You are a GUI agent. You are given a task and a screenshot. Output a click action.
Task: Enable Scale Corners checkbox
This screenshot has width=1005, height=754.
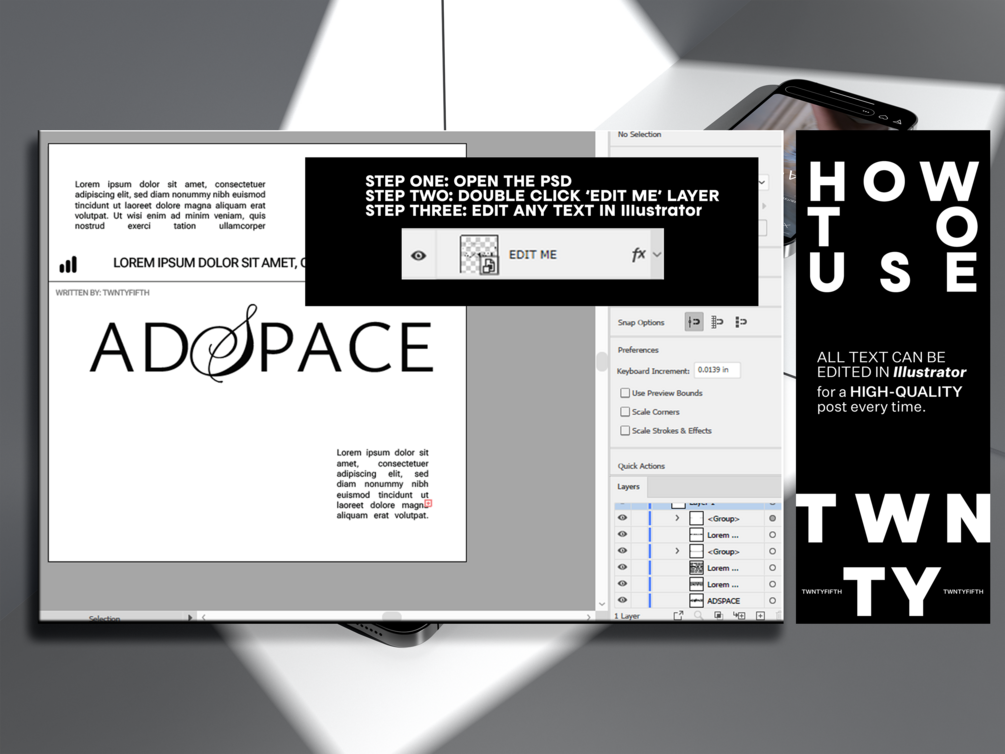pyautogui.click(x=625, y=412)
